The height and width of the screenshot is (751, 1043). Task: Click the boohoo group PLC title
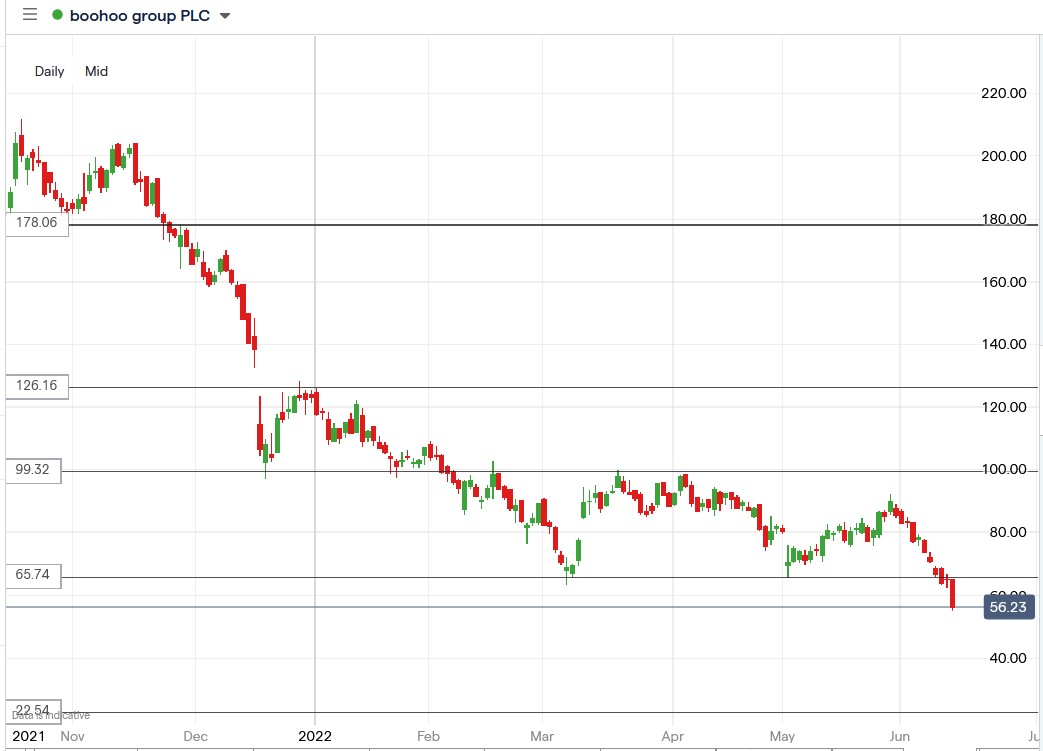tap(140, 16)
